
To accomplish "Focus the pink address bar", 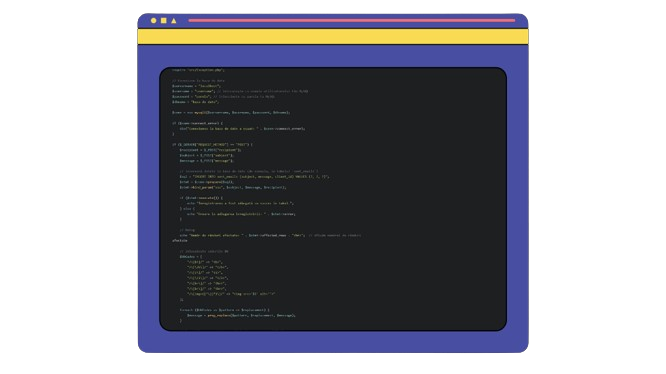I will coord(352,20).
